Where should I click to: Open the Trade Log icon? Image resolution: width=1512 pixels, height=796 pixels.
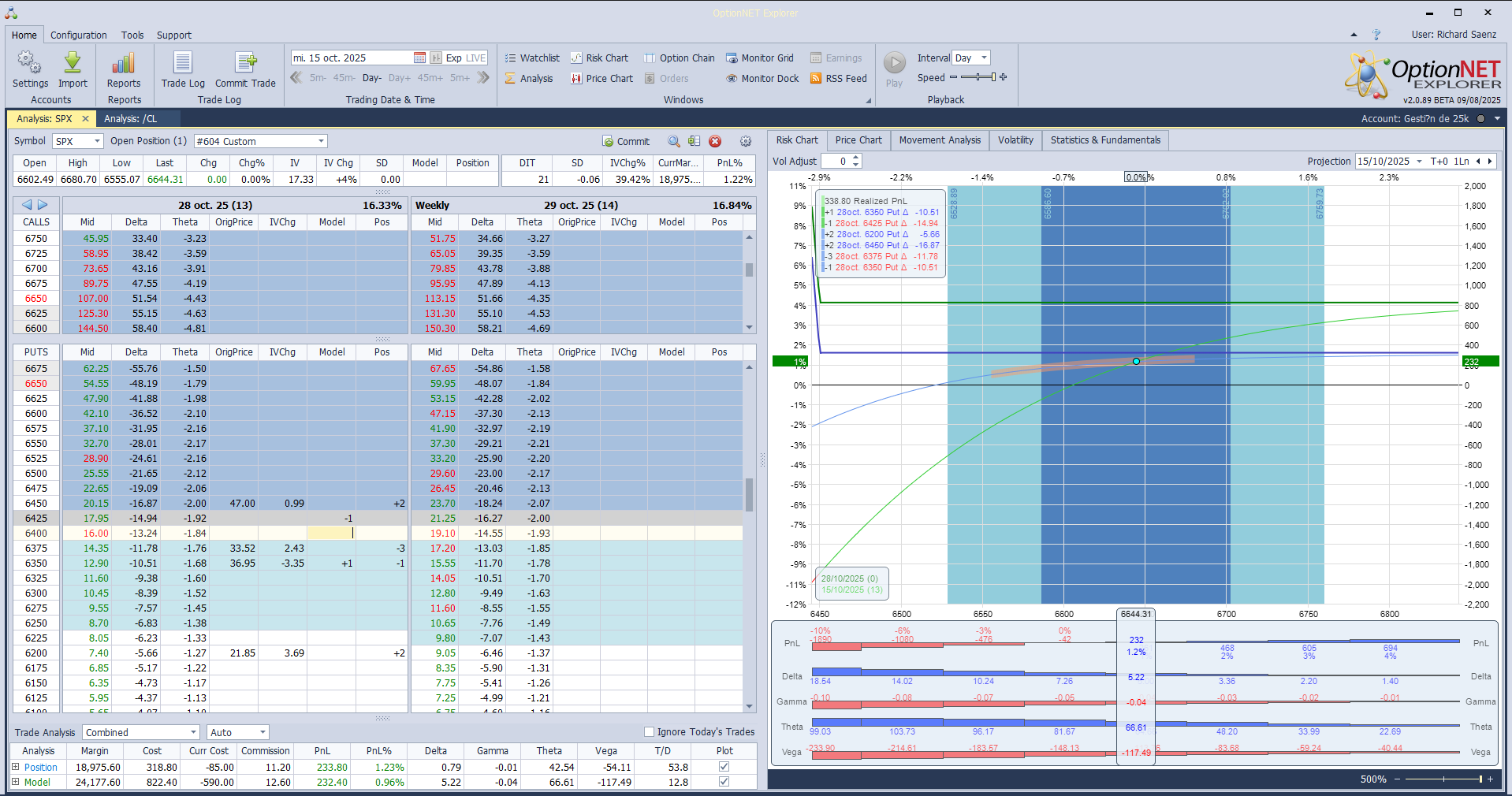(x=183, y=63)
